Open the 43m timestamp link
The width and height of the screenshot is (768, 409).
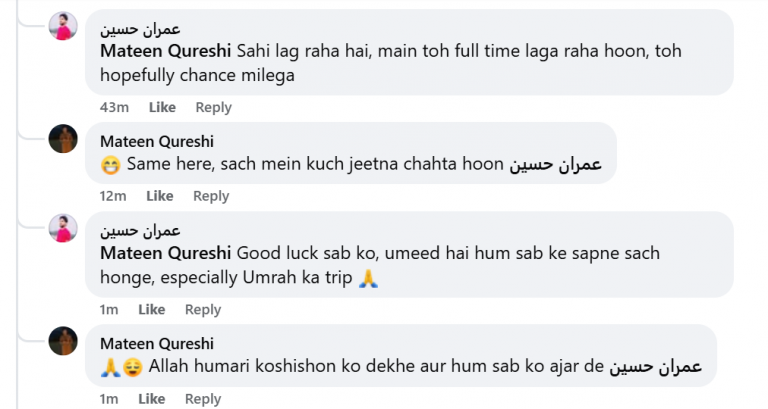coord(114,107)
